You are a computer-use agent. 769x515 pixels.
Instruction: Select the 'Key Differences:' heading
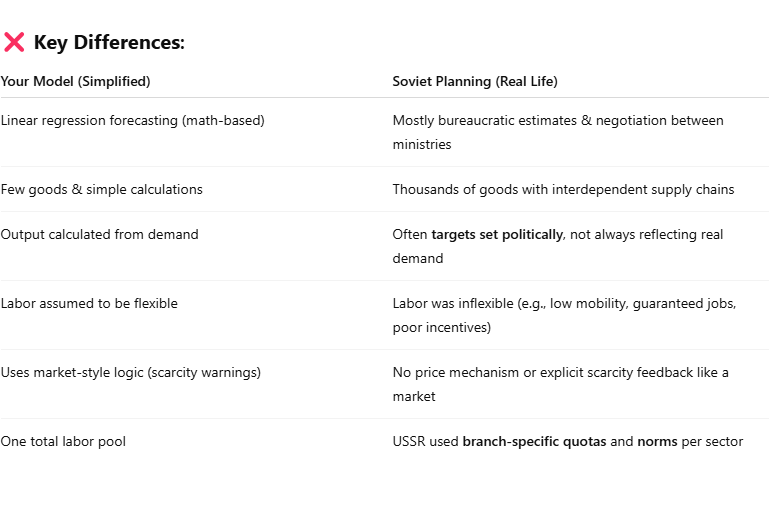pos(109,43)
